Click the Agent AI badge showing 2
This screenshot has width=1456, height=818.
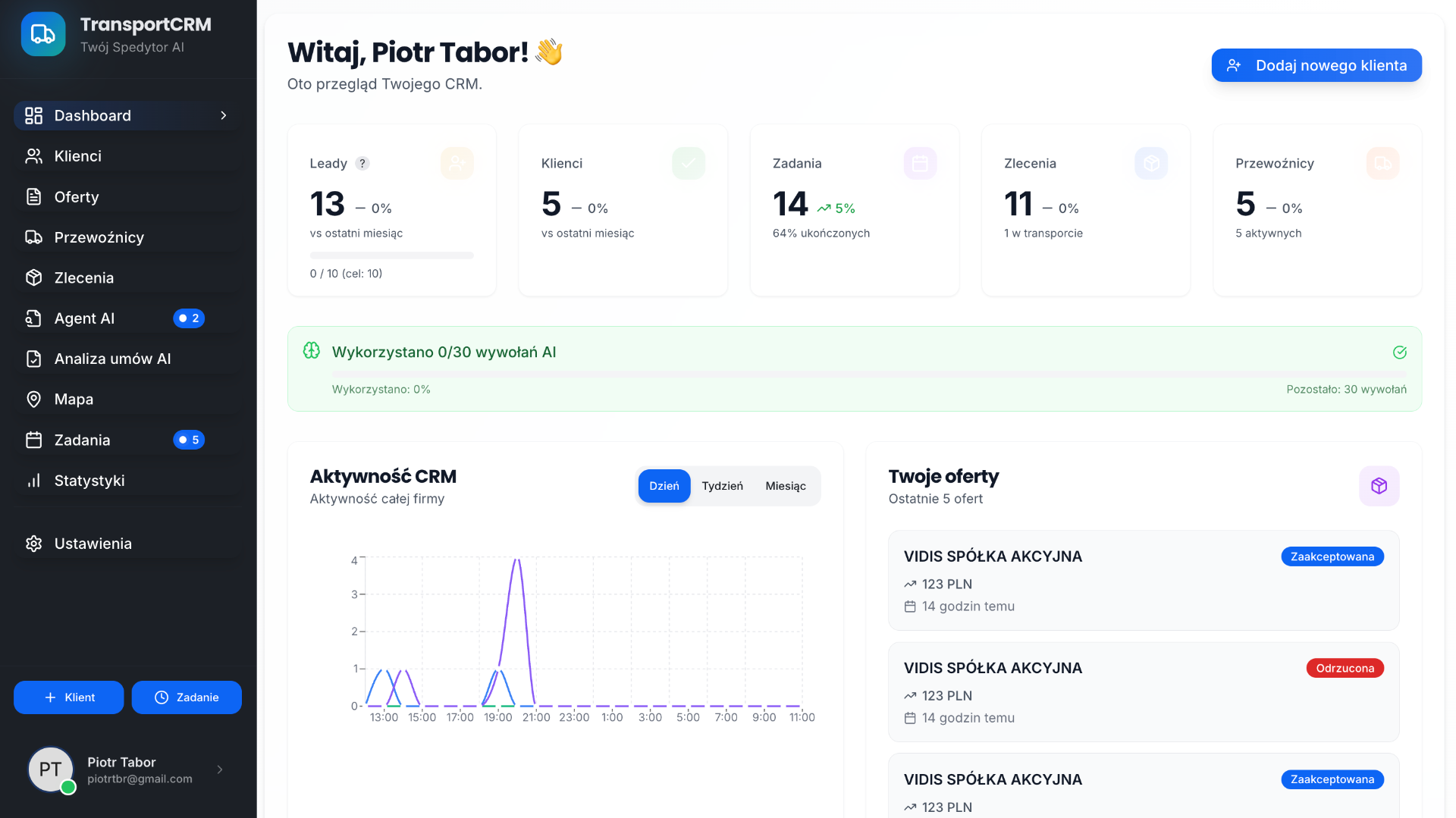coord(189,318)
